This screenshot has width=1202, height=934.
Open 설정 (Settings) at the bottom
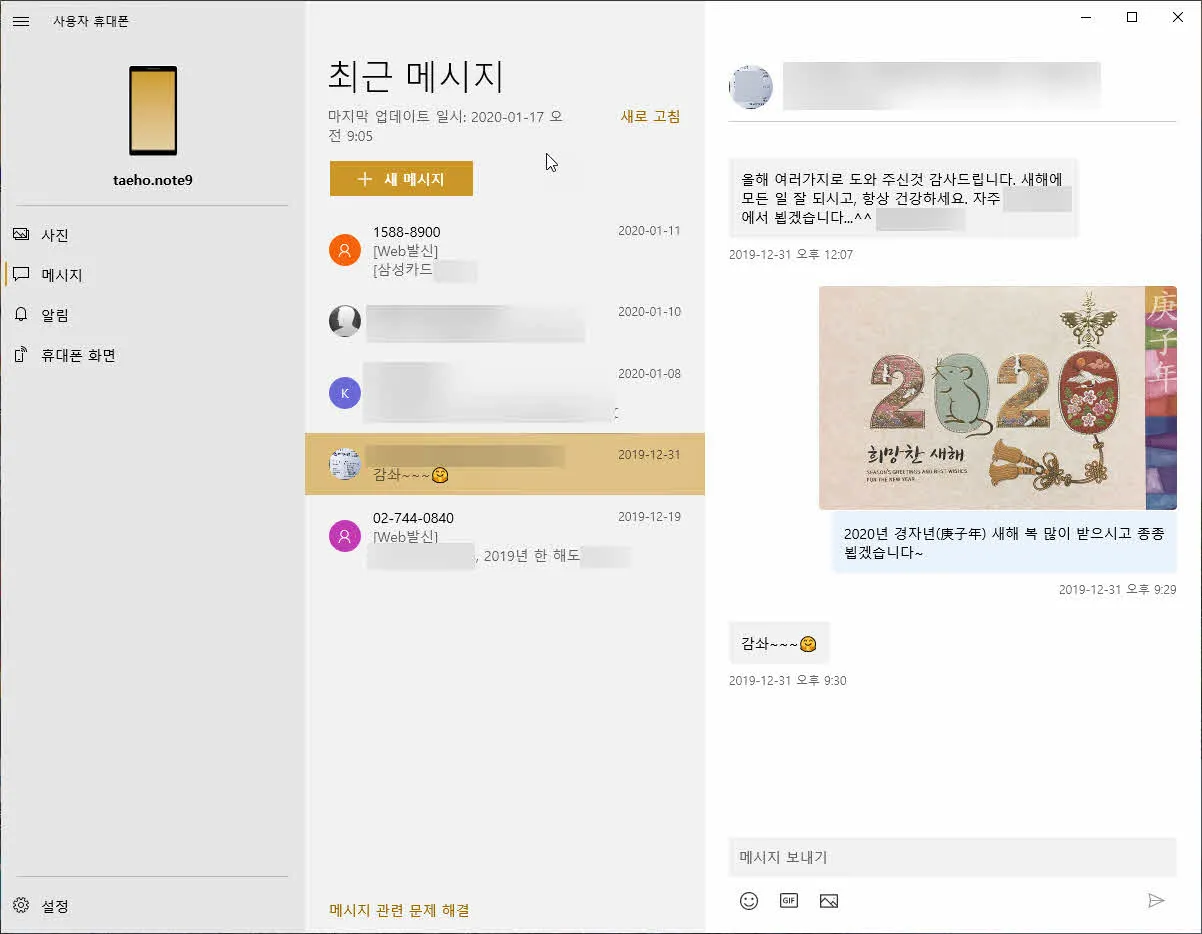click(49, 906)
